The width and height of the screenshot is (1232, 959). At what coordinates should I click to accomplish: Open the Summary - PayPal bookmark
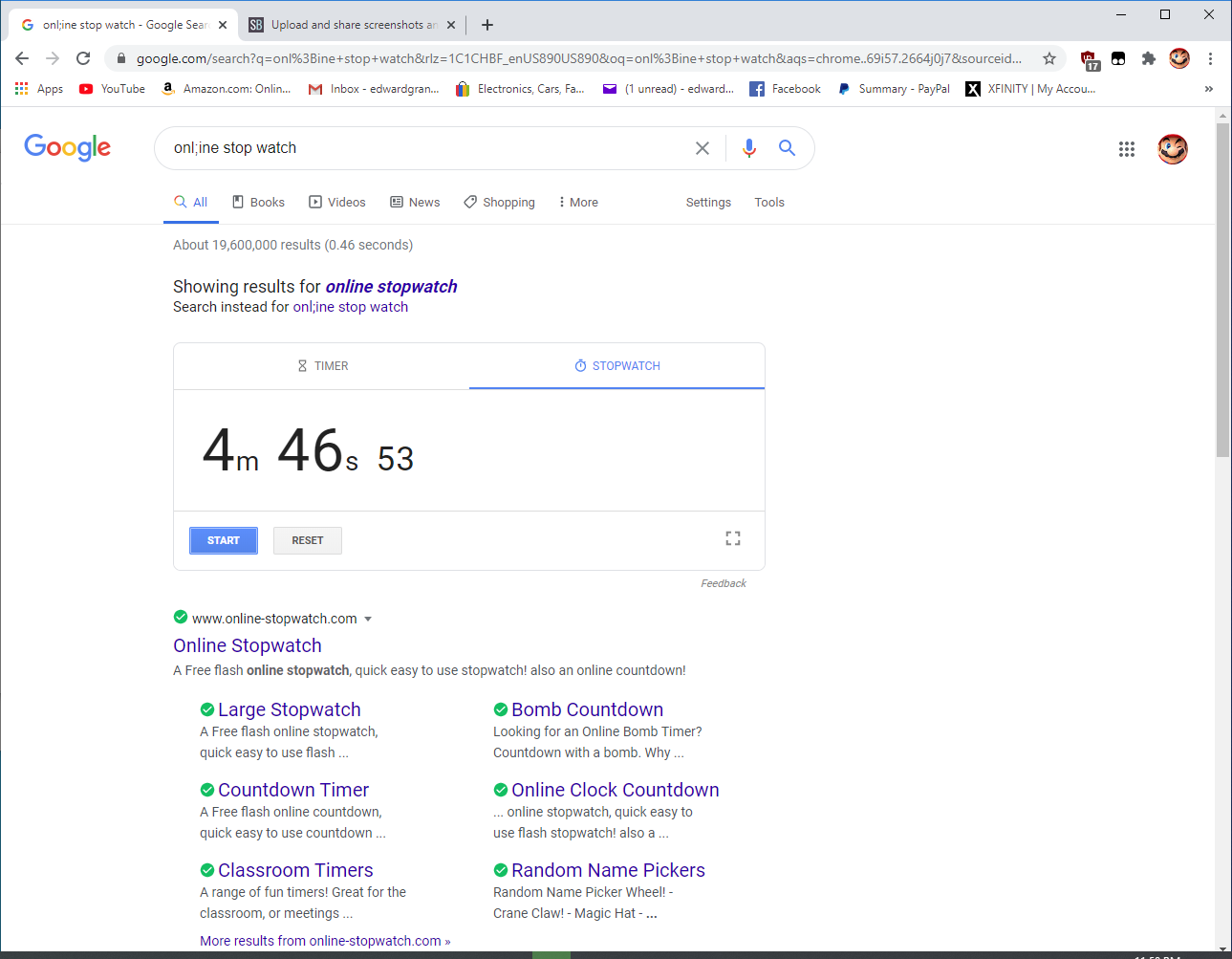tap(894, 89)
